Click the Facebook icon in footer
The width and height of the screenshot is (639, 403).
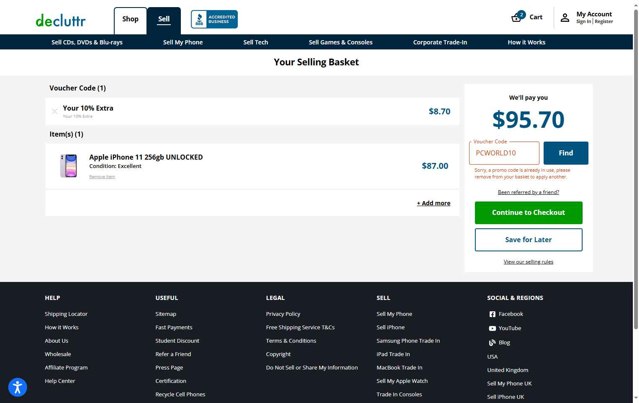tap(492, 314)
